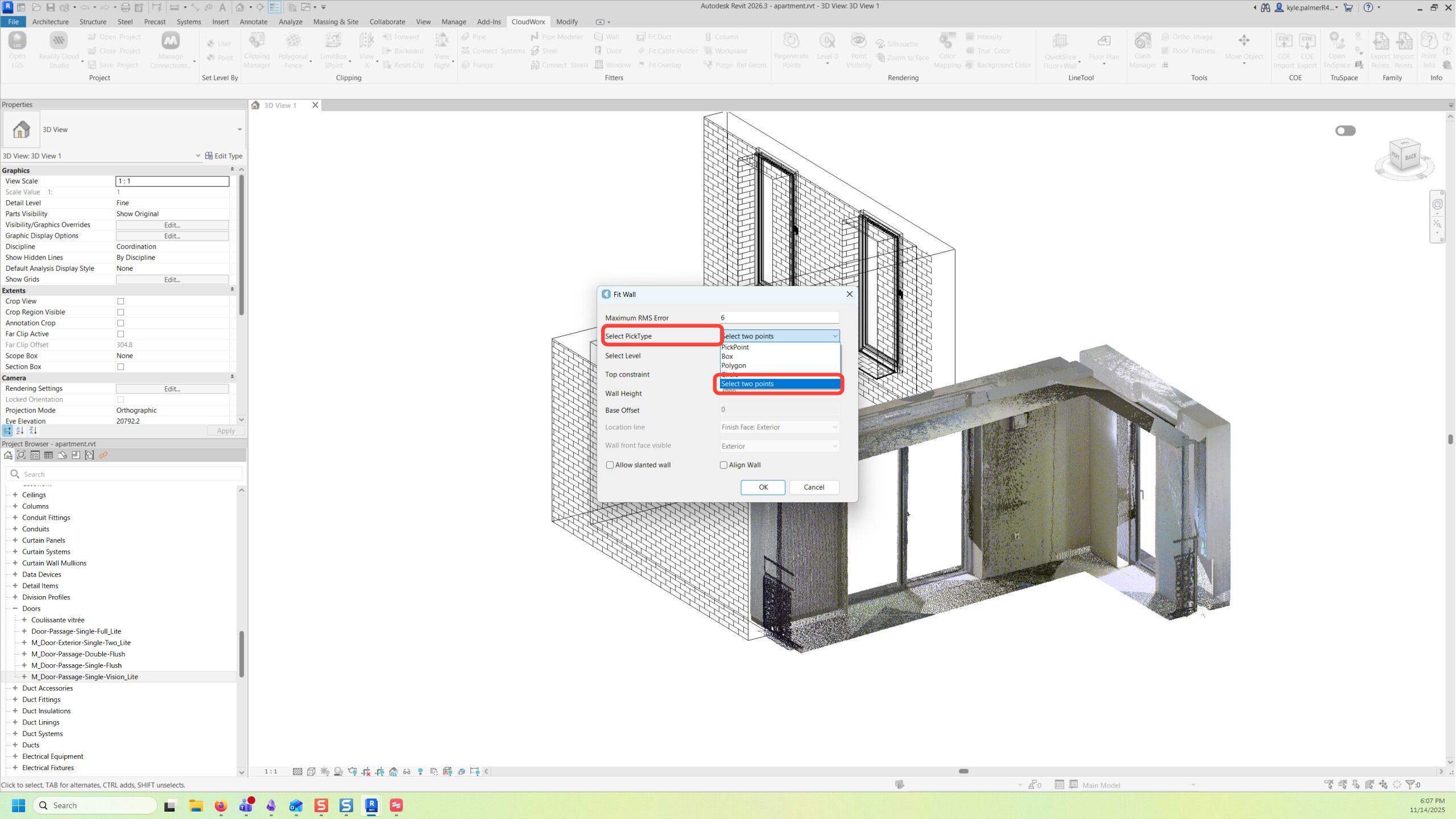Collapse the Doors tree node
Image resolution: width=1456 pixels, height=819 pixels.
(15, 609)
